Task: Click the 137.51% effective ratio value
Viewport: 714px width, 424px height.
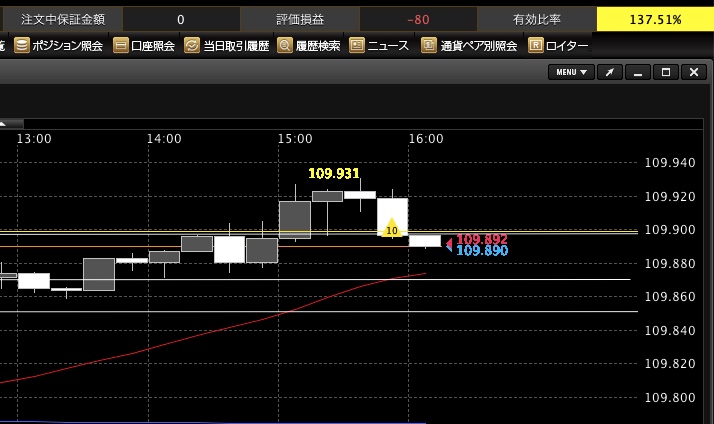Action: pos(655,20)
